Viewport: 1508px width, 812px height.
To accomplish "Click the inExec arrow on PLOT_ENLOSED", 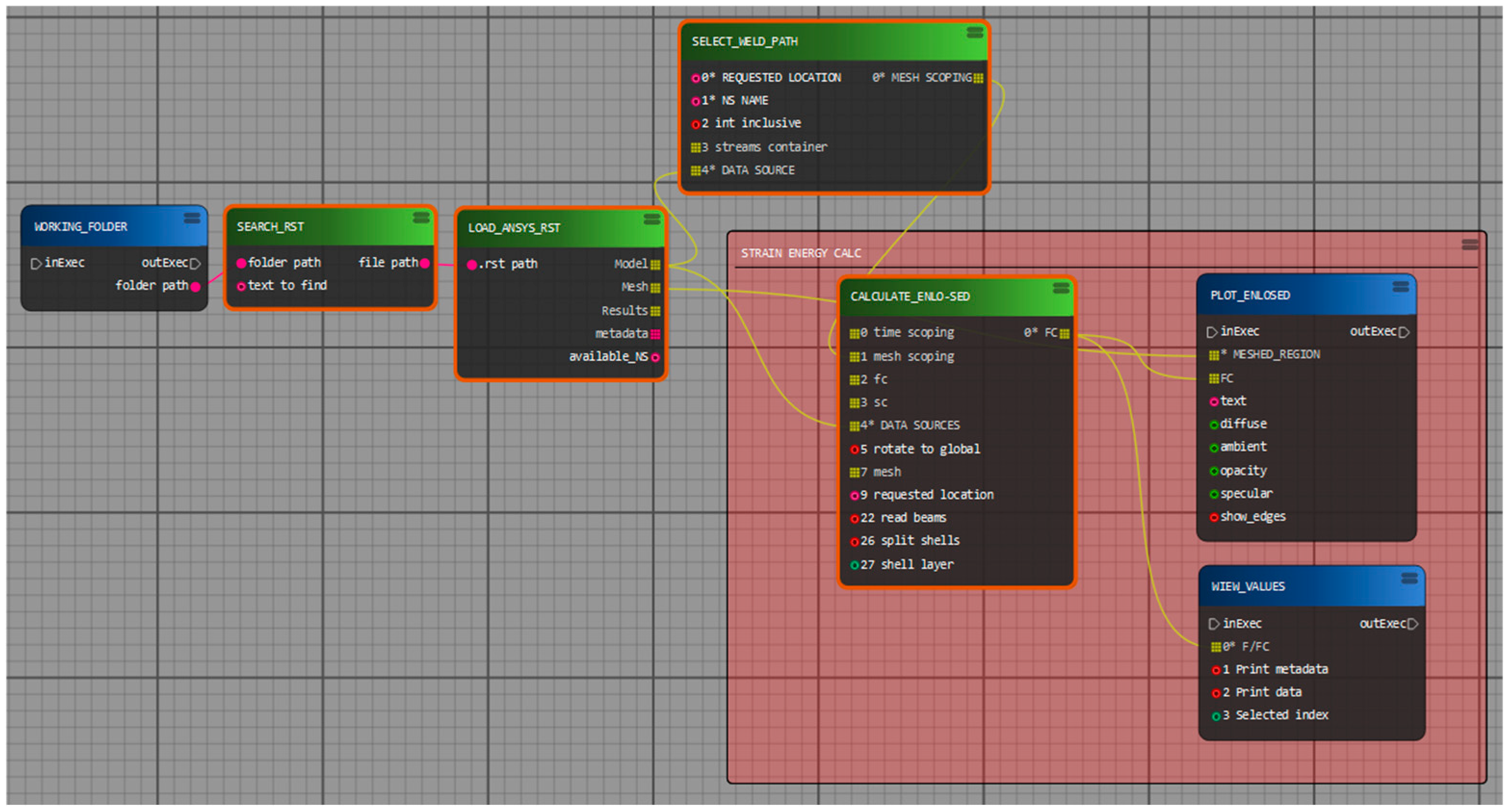I will point(1211,332).
